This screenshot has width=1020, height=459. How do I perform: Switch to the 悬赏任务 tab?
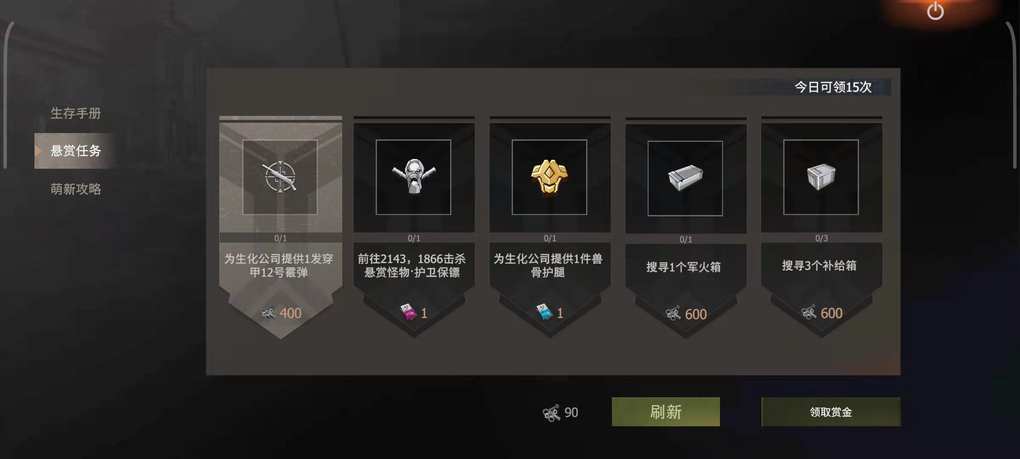point(75,151)
